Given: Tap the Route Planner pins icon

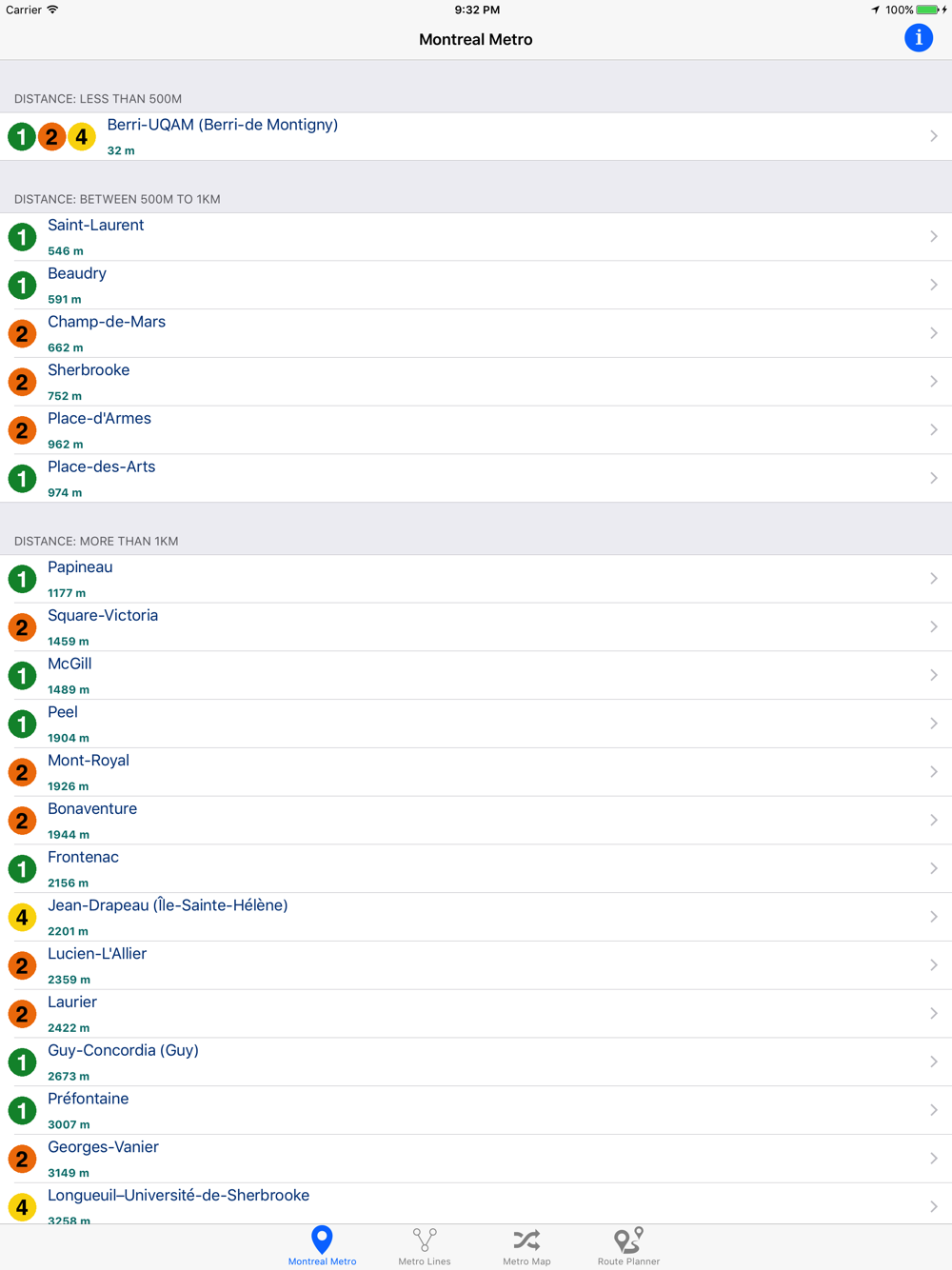Looking at the screenshot, I should [x=628, y=1239].
